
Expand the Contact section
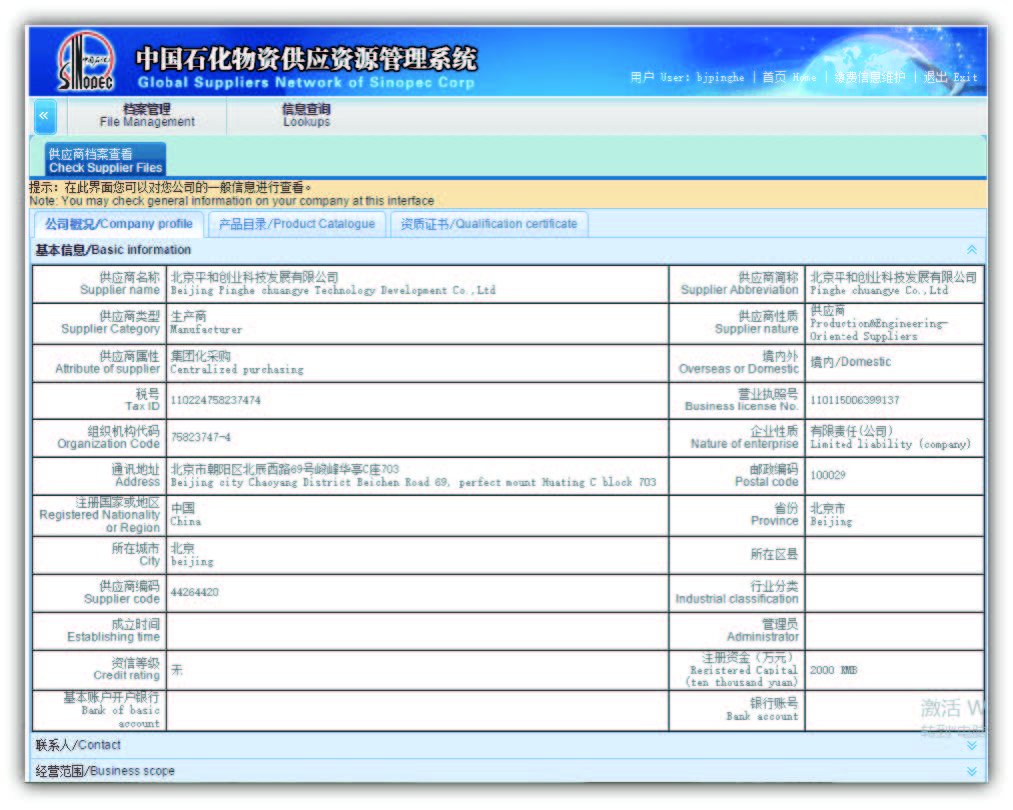click(x=970, y=745)
